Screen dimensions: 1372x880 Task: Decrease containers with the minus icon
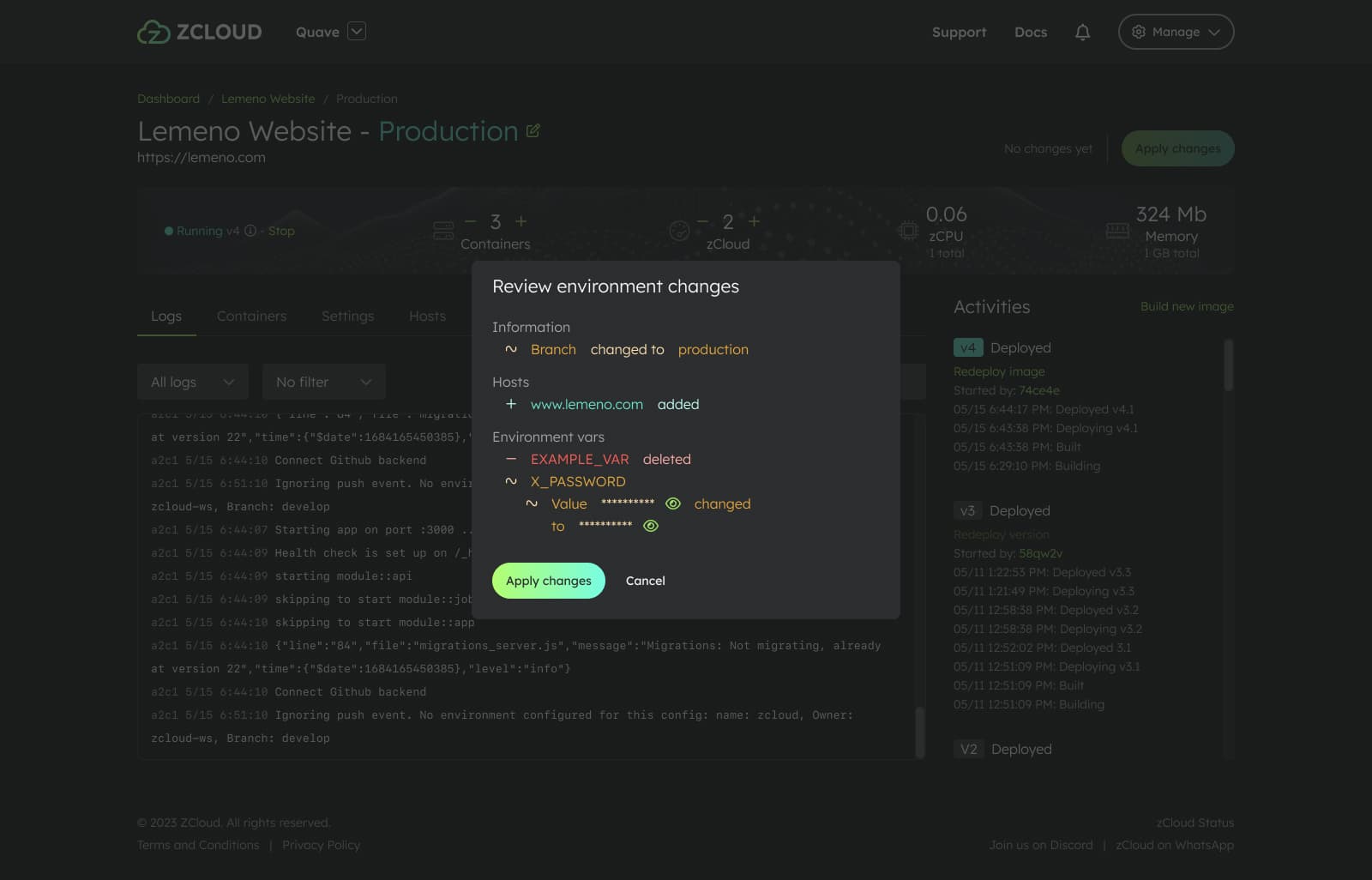pos(470,221)
